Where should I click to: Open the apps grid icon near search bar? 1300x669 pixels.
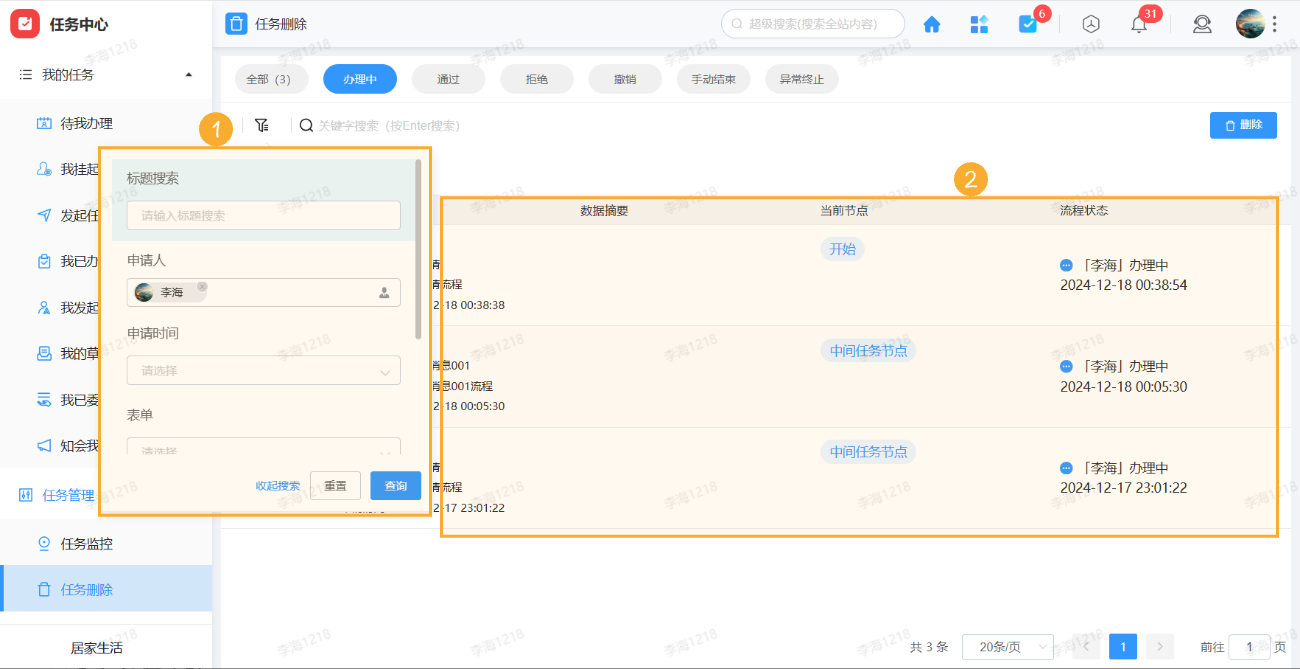[x=979, y=24]
